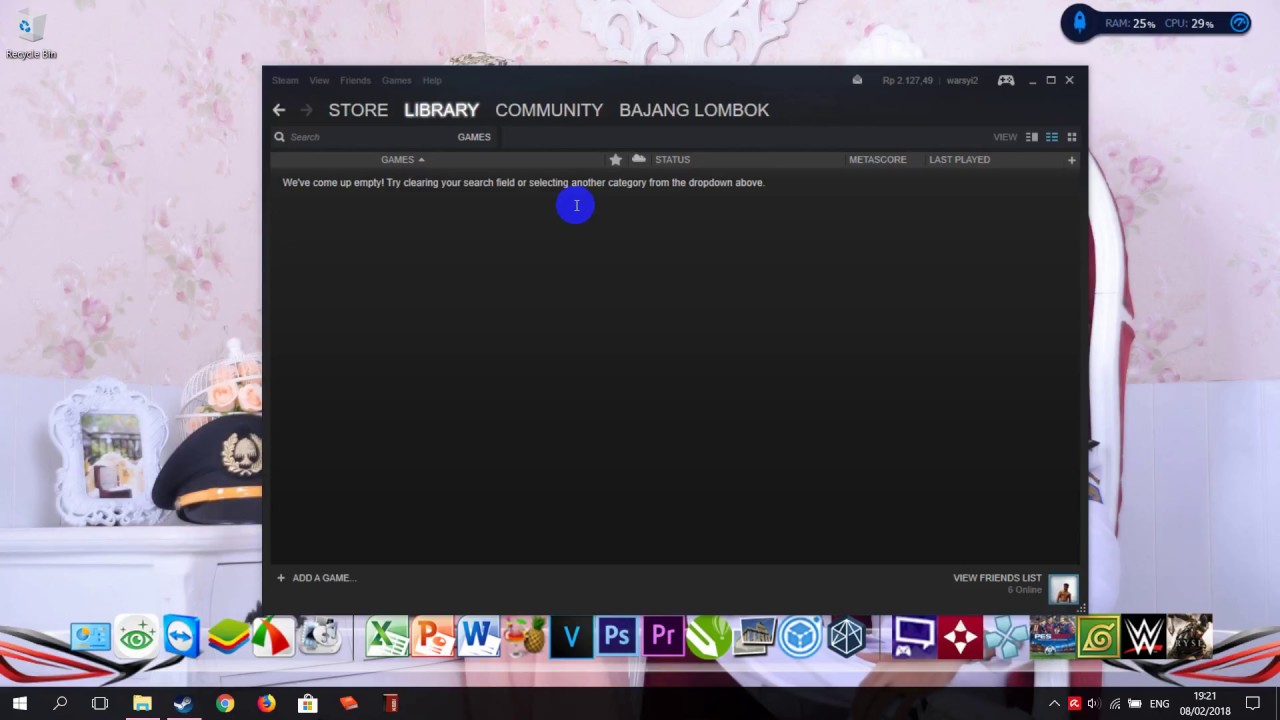This screenshot has height=720, width=1280.
Task: Open the View menu
Action: 319,80
